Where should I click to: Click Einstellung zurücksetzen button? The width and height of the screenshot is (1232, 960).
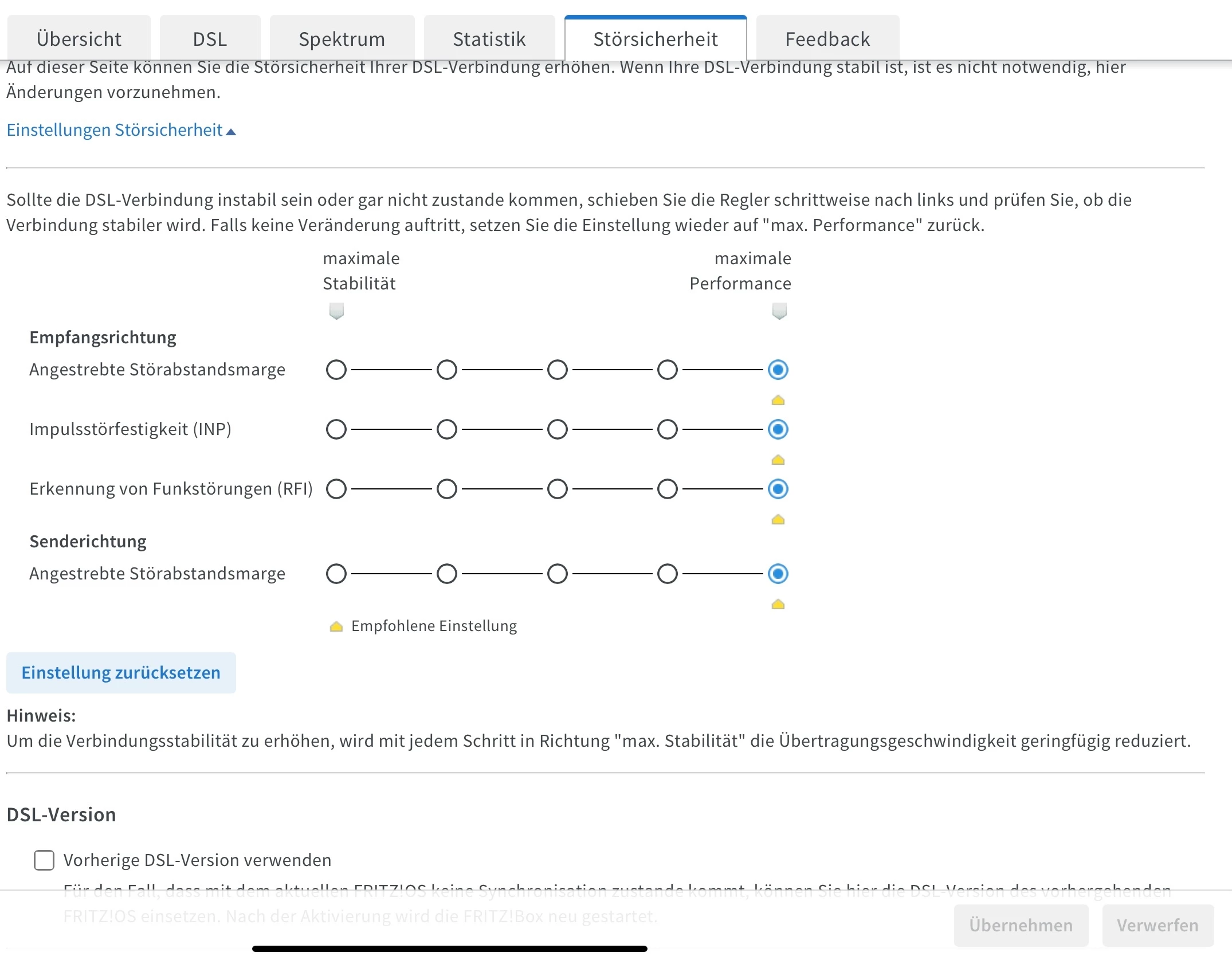(x=121, y=672)
